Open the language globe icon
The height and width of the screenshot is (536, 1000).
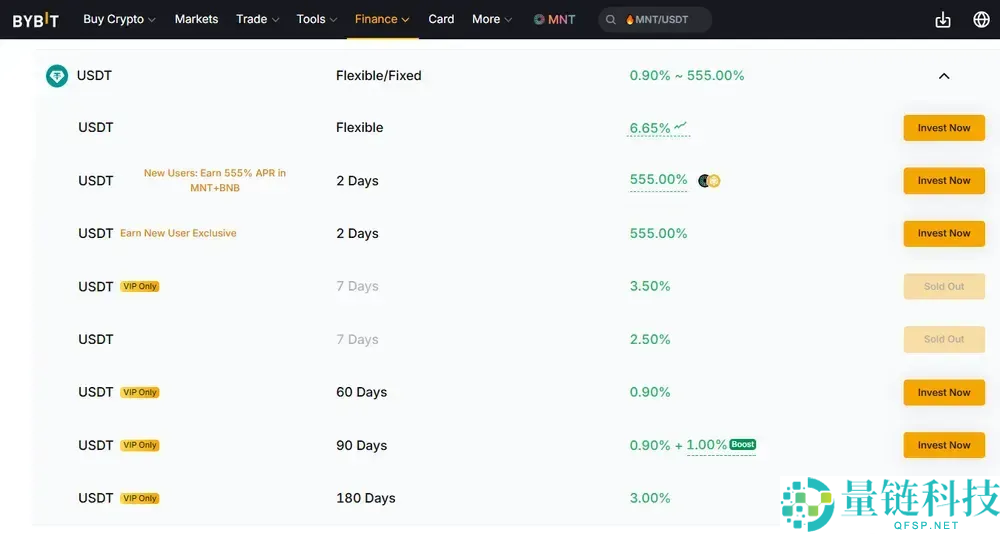982,20
